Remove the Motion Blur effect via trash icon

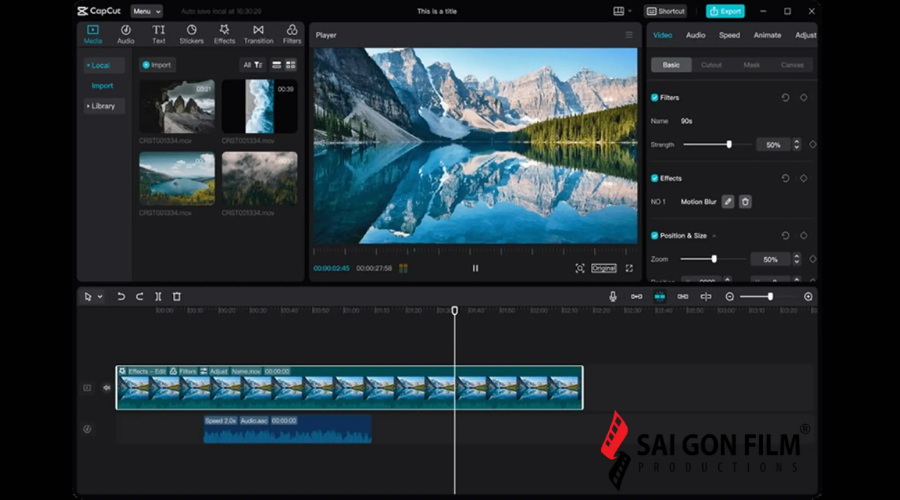745,202
